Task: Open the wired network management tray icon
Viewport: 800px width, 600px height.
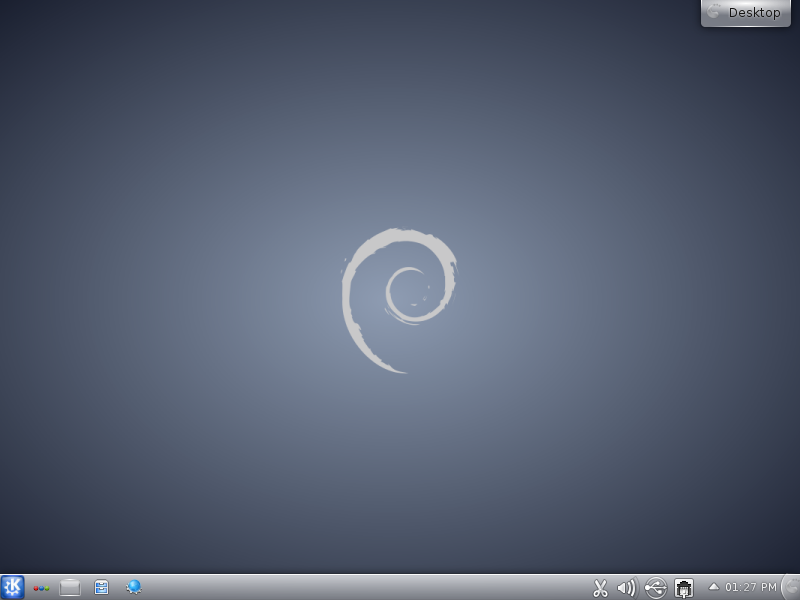Action: pos(684,588)
